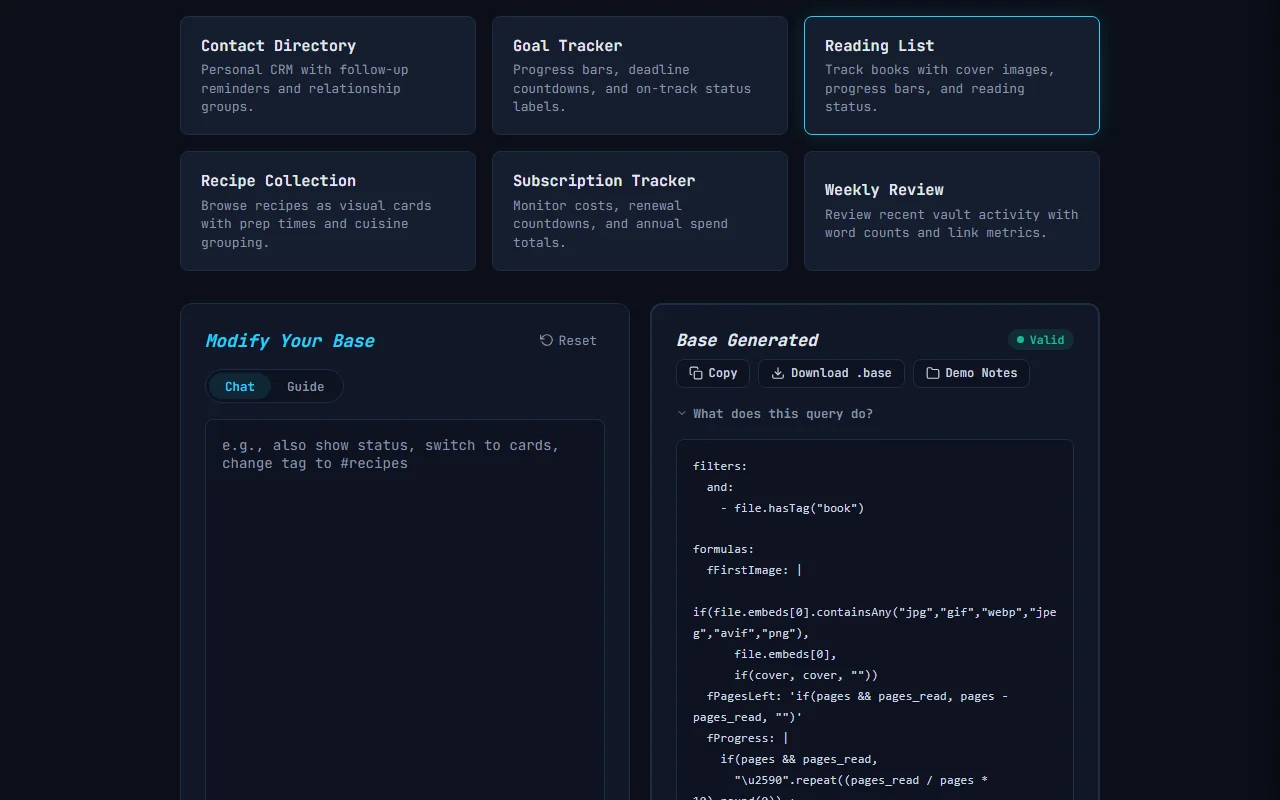The image size is (1280, 800).
Task: Expand the "What does this query do?" chevron
Action: pos(682,413)
